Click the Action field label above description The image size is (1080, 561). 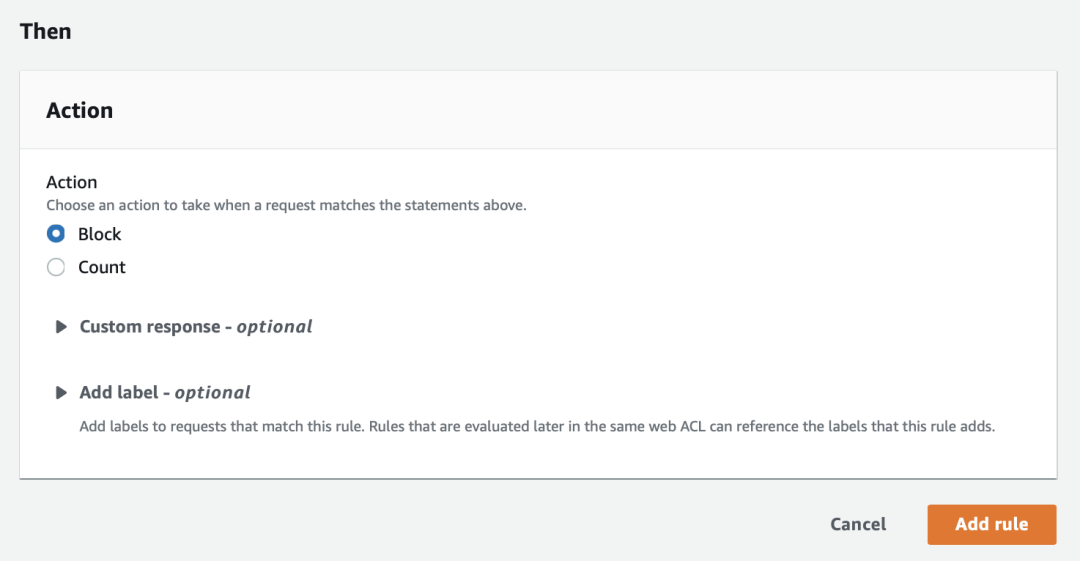click(x=72, y=182)
